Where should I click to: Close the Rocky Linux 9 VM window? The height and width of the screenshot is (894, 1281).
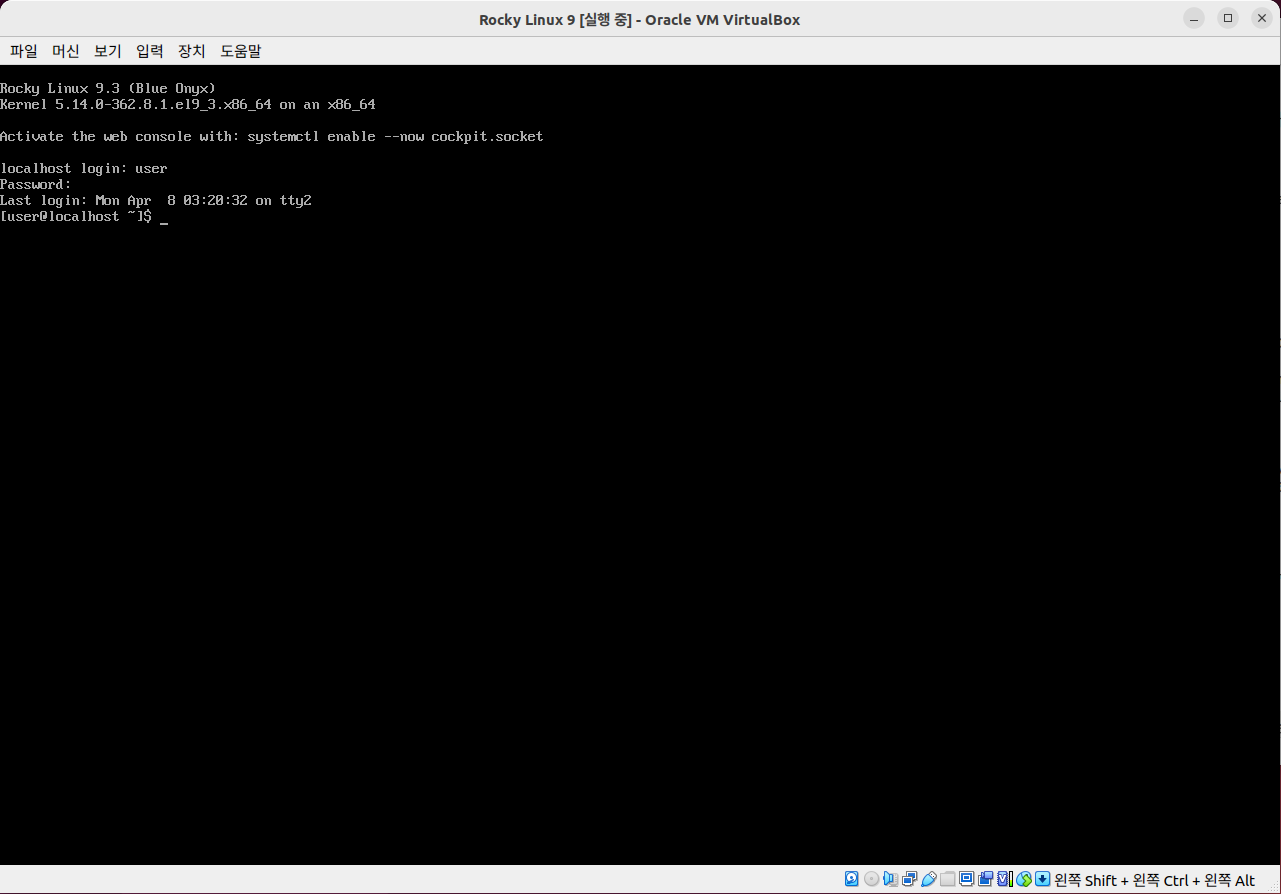[1263, 18]
